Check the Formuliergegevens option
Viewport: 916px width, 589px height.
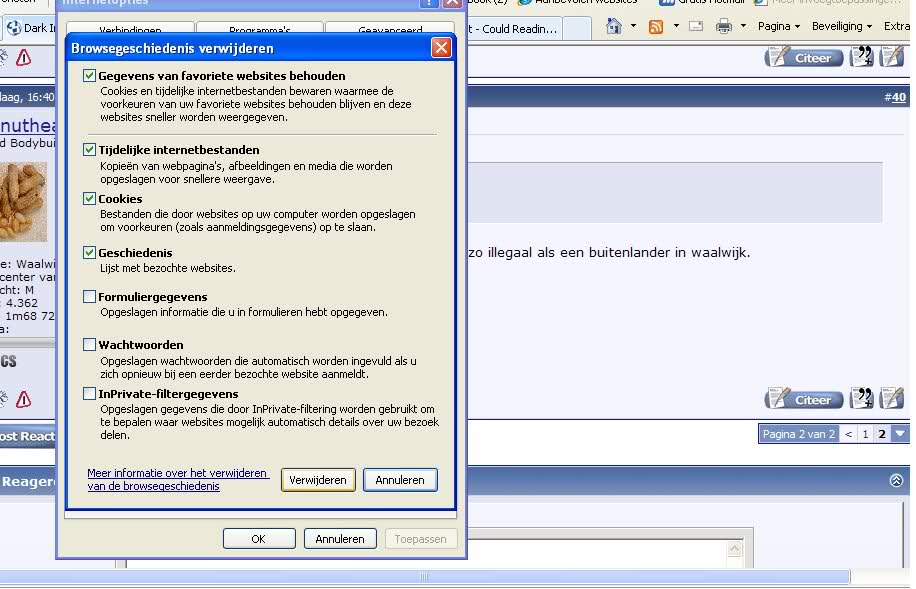90,297
